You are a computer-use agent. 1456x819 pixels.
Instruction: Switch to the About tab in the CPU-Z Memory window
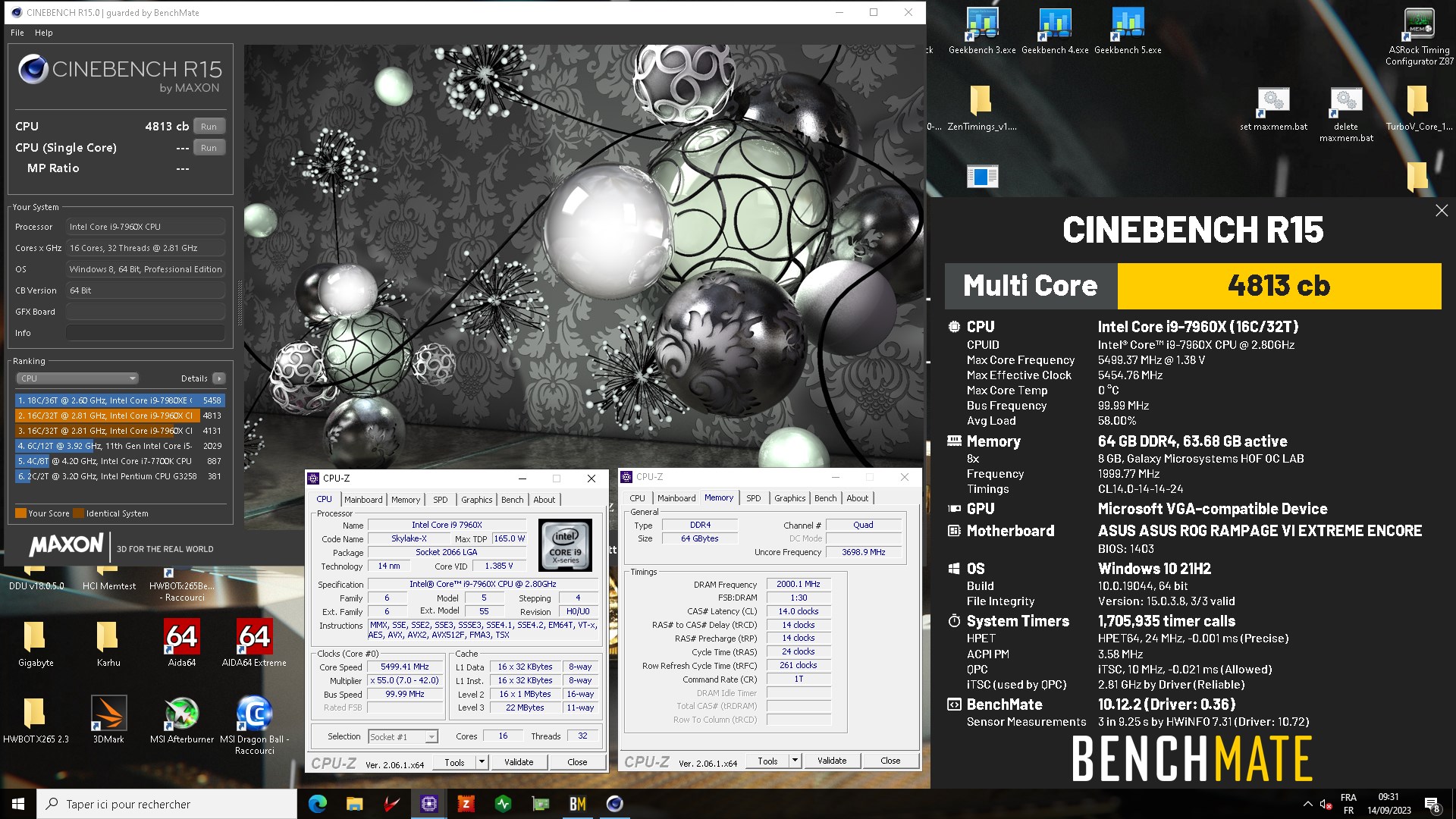click(858, 498)
